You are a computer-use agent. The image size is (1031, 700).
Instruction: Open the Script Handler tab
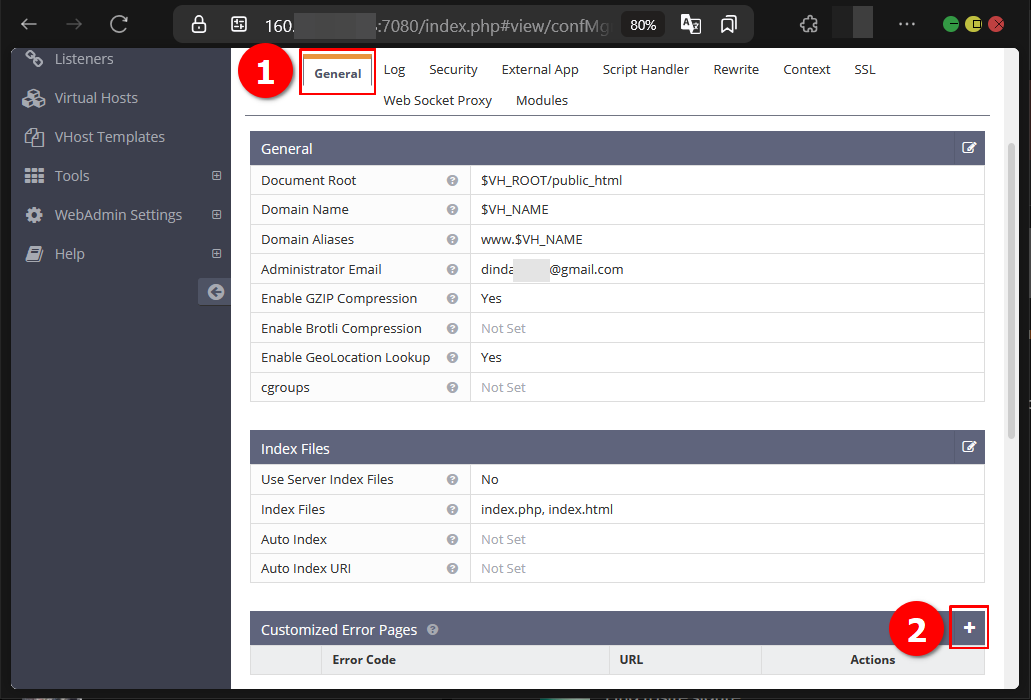(x=646, y=70)
